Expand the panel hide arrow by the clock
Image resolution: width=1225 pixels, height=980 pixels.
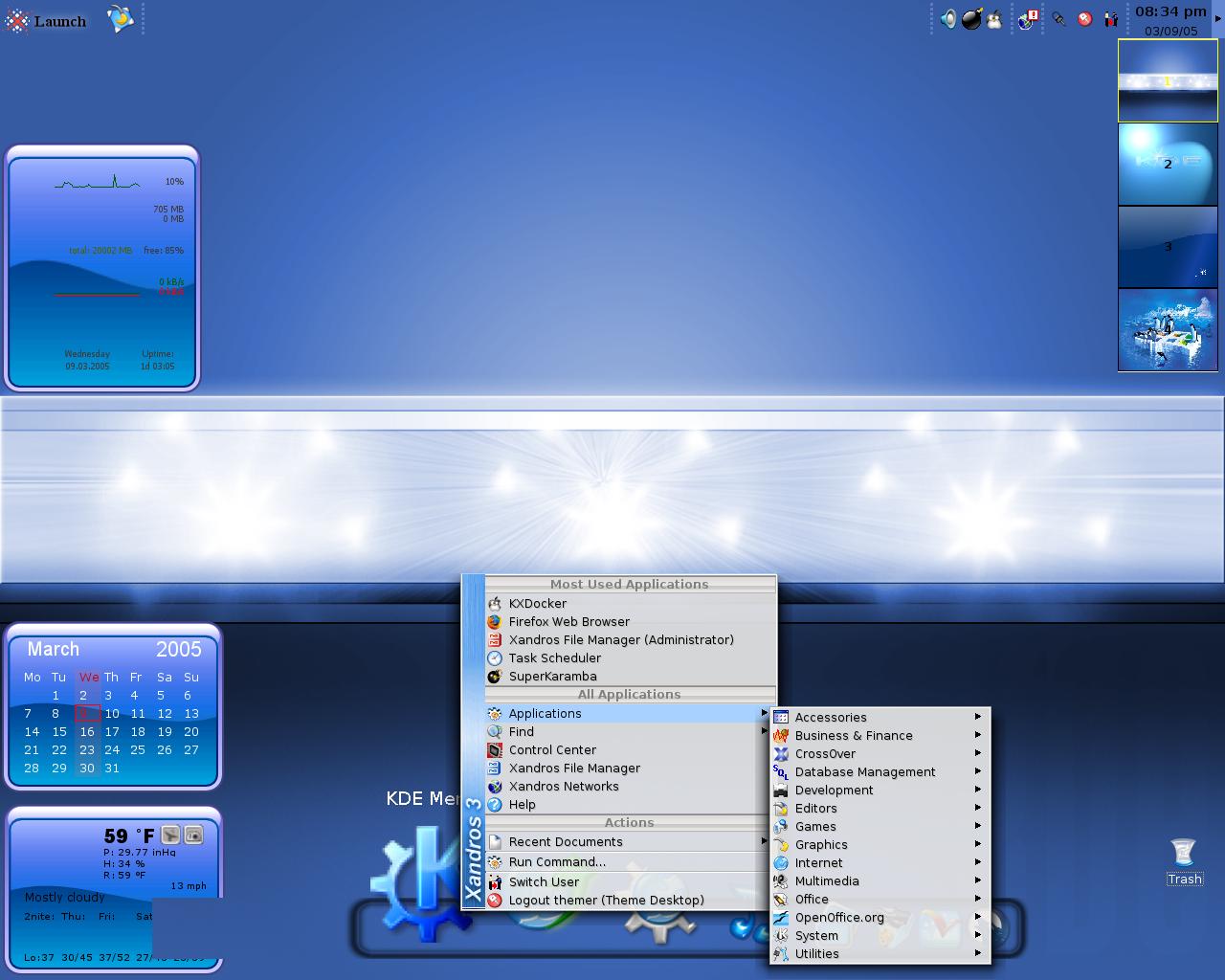[x=1218, y=19]
